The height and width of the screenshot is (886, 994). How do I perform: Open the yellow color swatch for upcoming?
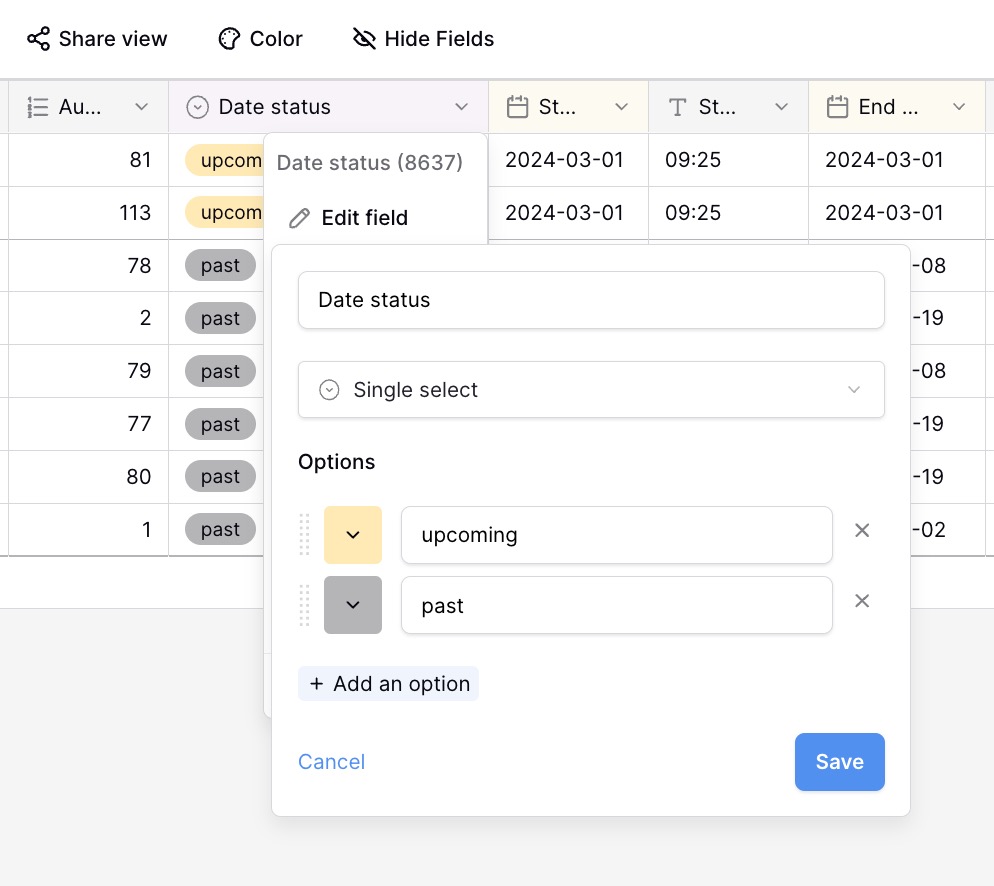353,535
